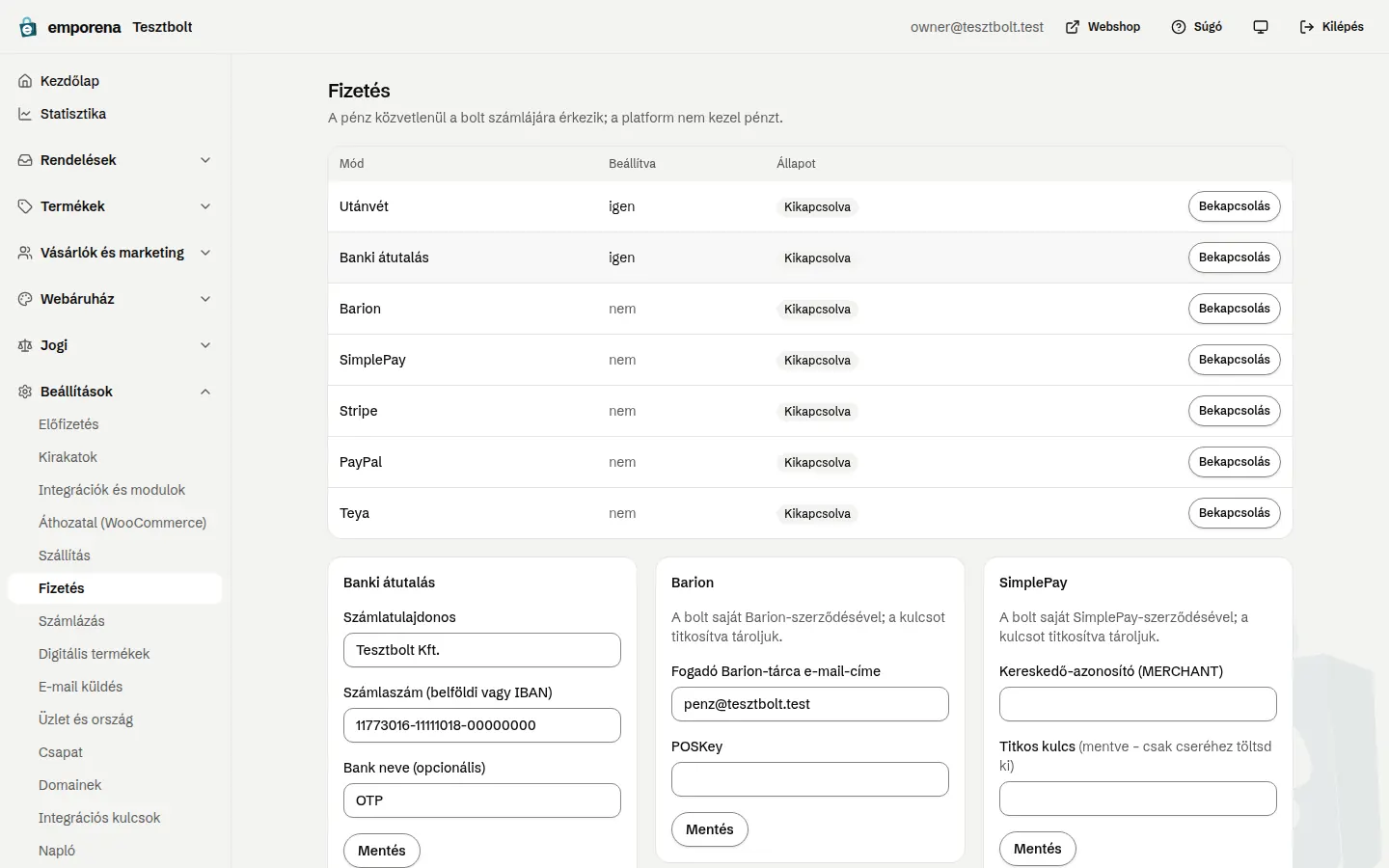Open the Súgó help icon
1389x868 pixels.
(1179, 27)
